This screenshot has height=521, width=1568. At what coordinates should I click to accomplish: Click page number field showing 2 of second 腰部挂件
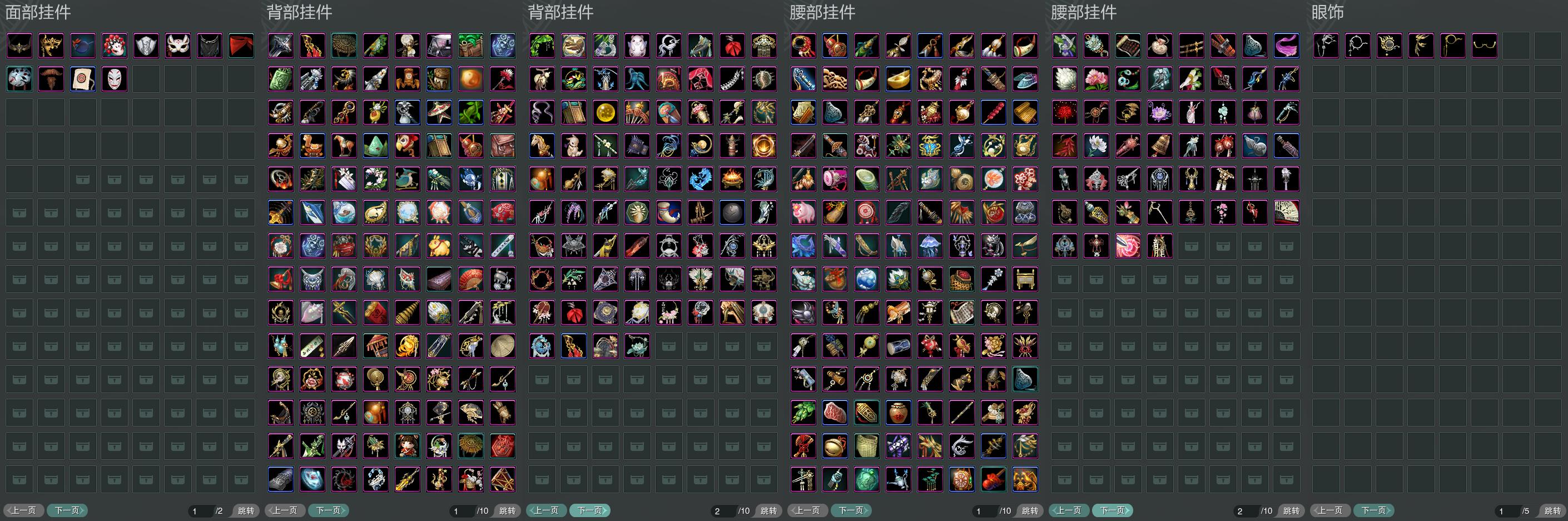coord(1246,511)
